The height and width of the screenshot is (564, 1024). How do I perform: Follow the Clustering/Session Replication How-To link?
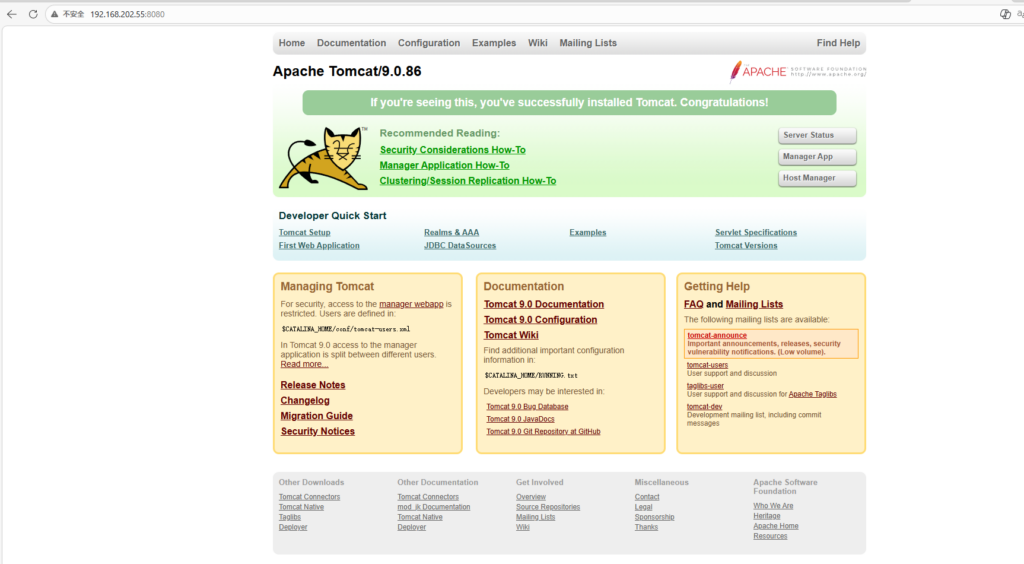coord(467,181)
